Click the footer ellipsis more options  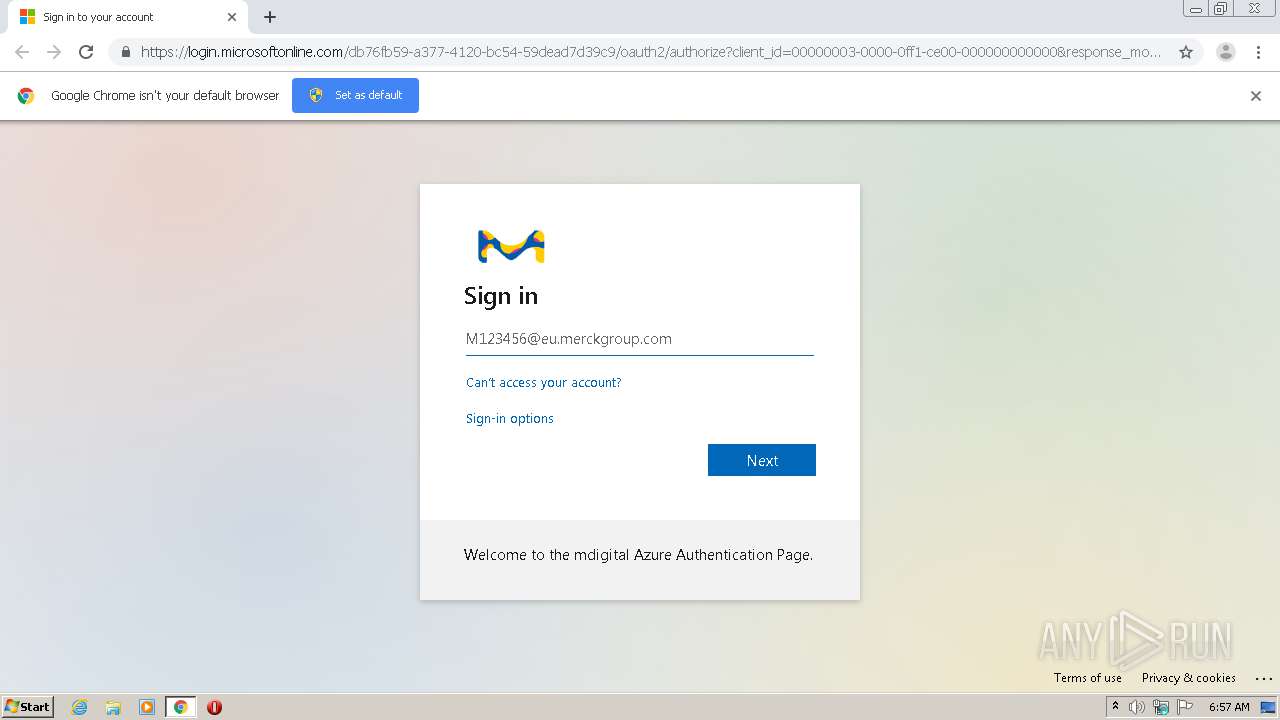[1263, 678]
